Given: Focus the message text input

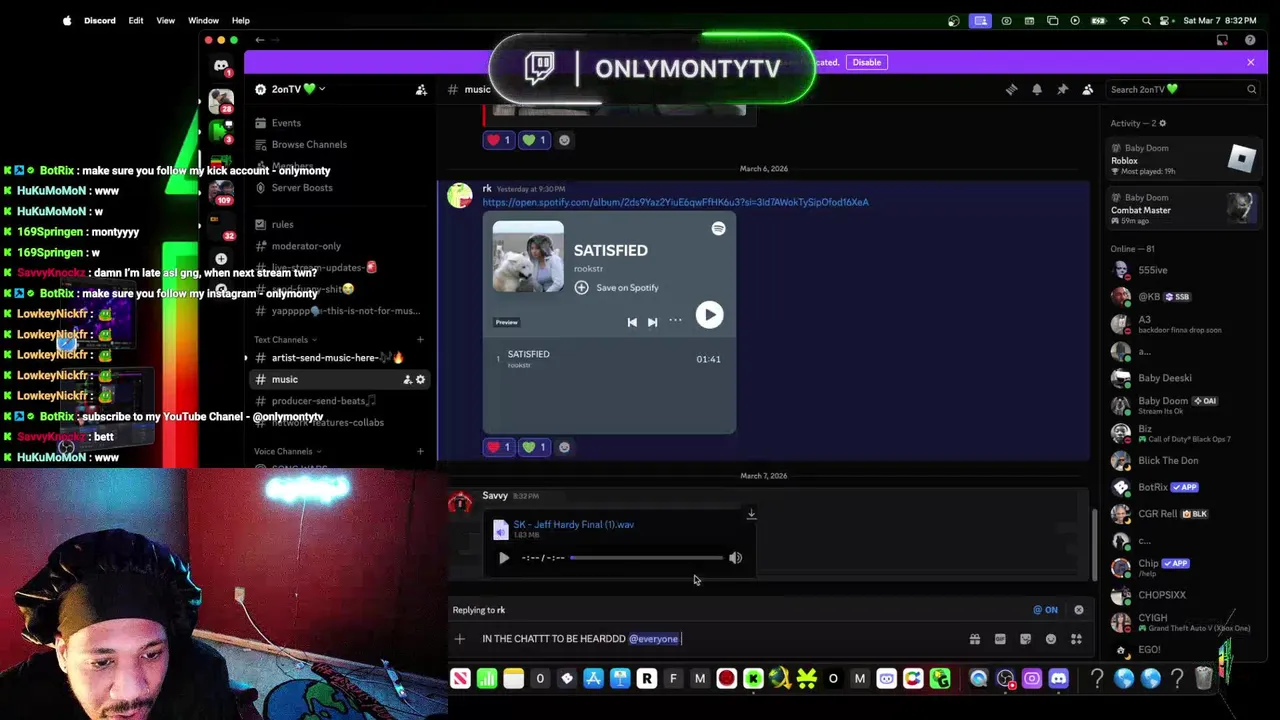Looking at the screenshot, I should click(720, 639).
